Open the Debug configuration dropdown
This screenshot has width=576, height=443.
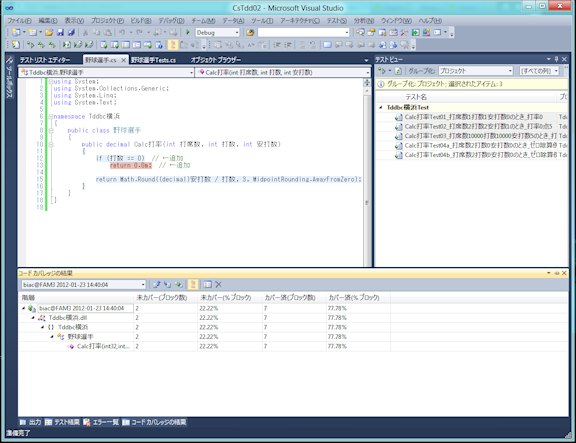[217, 33]
